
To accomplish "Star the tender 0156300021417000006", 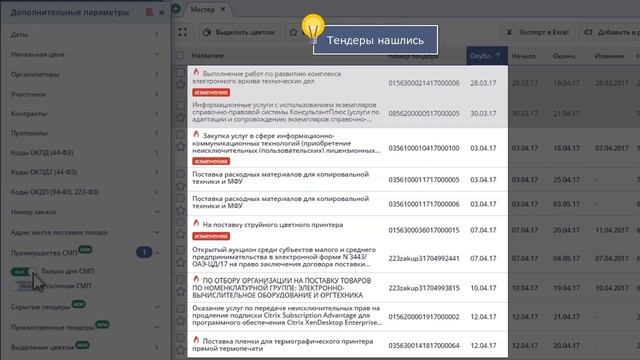I will tap(180, 84).
